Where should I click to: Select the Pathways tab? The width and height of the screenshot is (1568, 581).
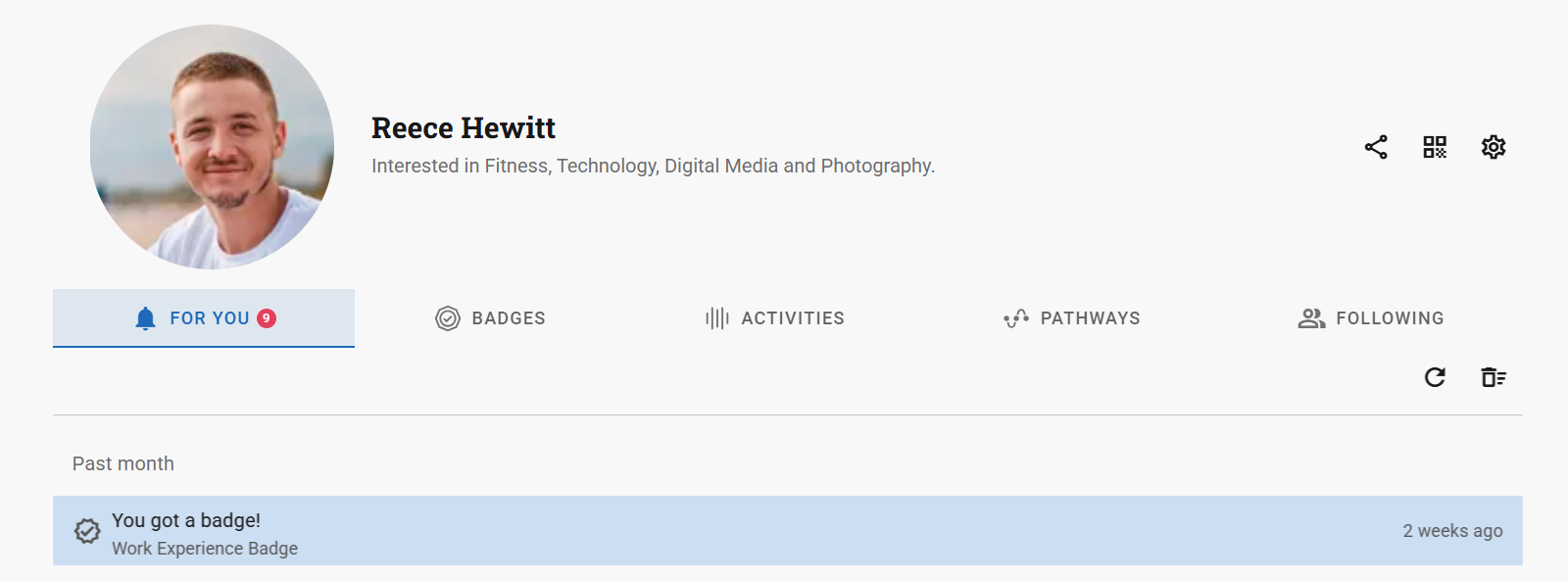(x=1090, y=318)
